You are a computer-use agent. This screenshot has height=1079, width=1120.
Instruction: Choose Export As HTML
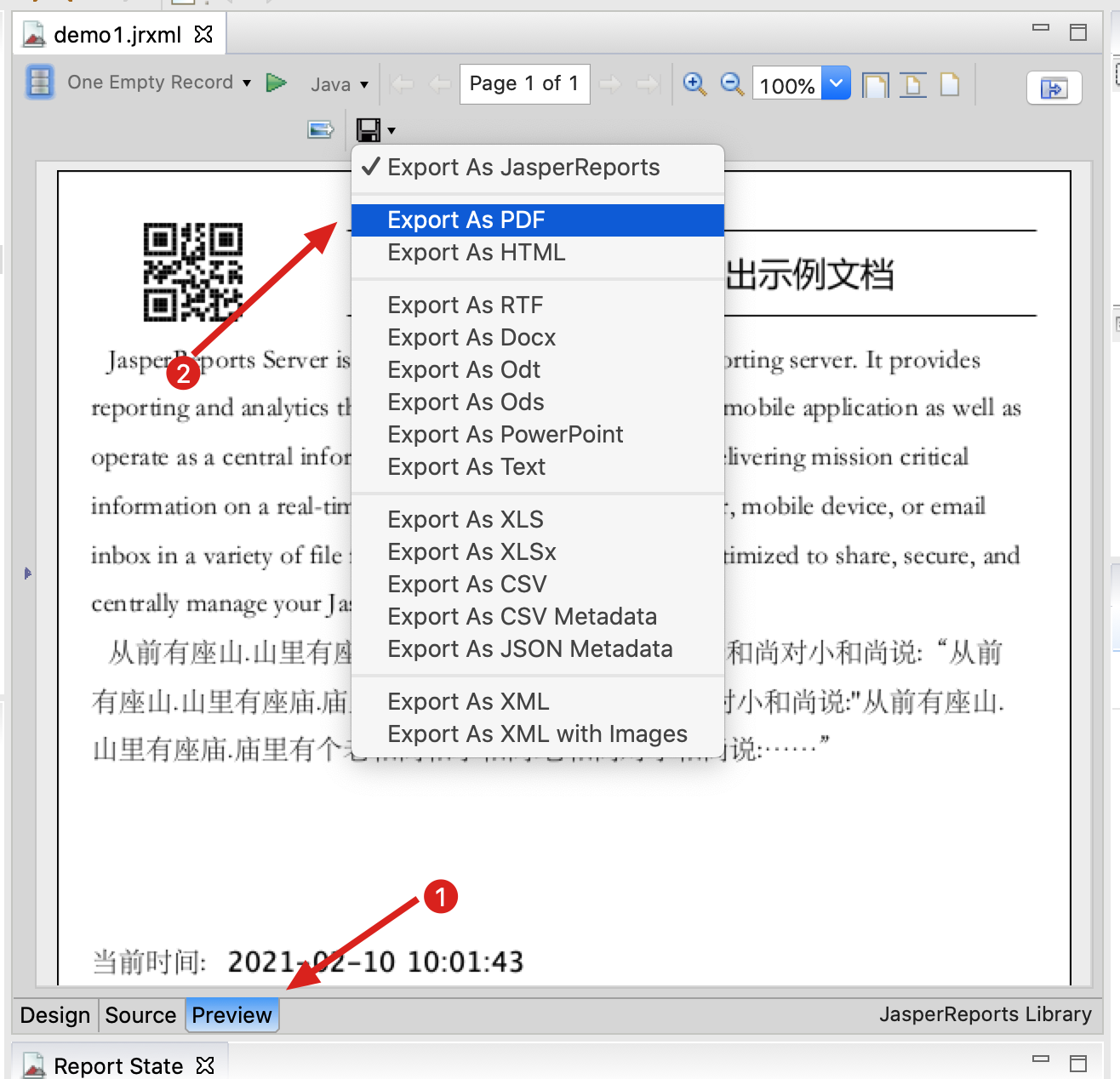538,253
